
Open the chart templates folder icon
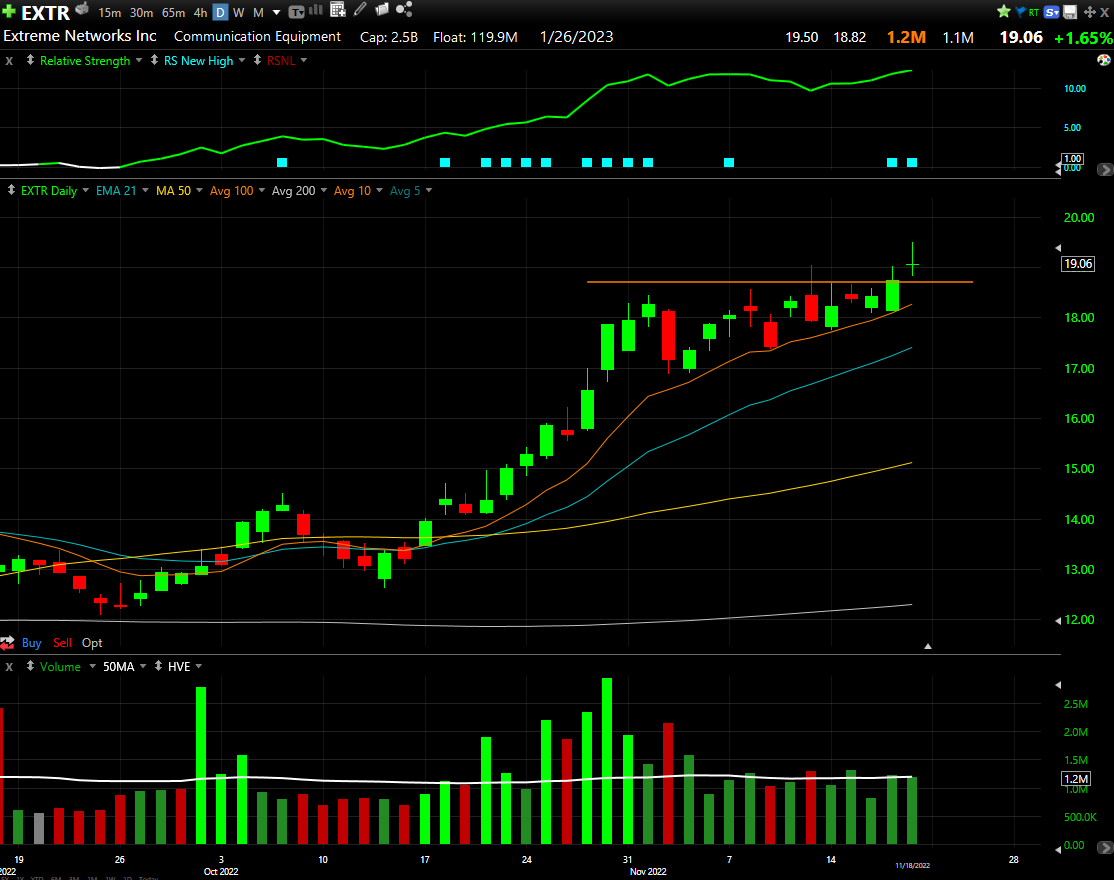[382, 9]
